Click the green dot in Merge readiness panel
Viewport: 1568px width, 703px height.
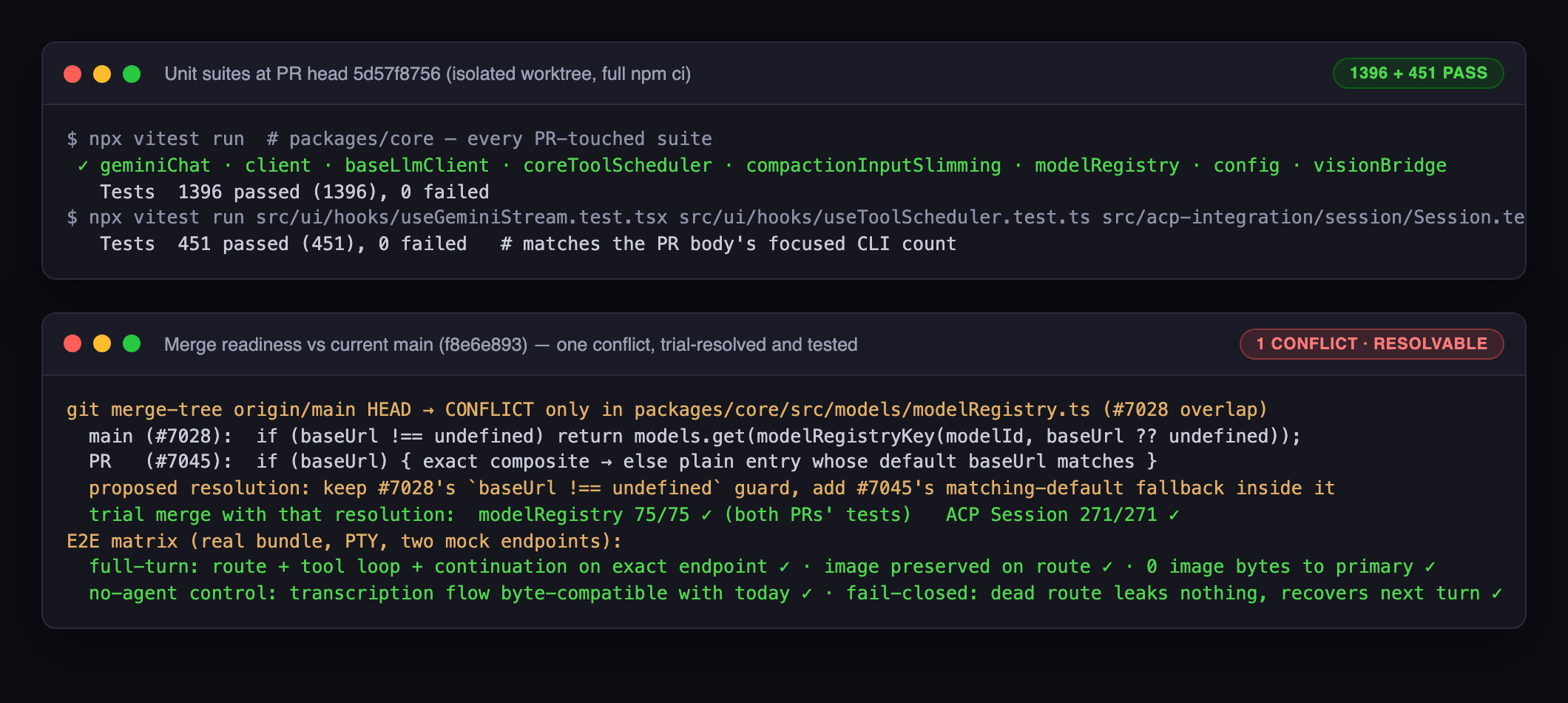[x=132, y=343]
